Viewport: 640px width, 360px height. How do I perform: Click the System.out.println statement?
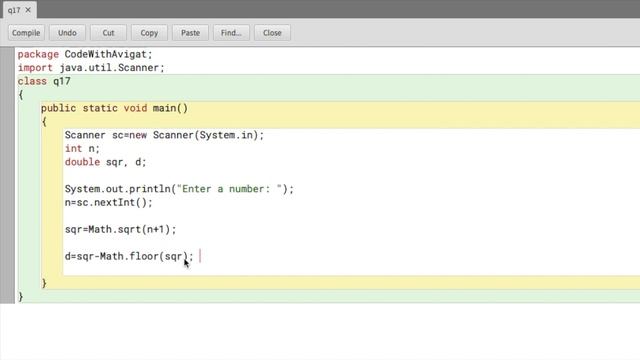[179, 189]
